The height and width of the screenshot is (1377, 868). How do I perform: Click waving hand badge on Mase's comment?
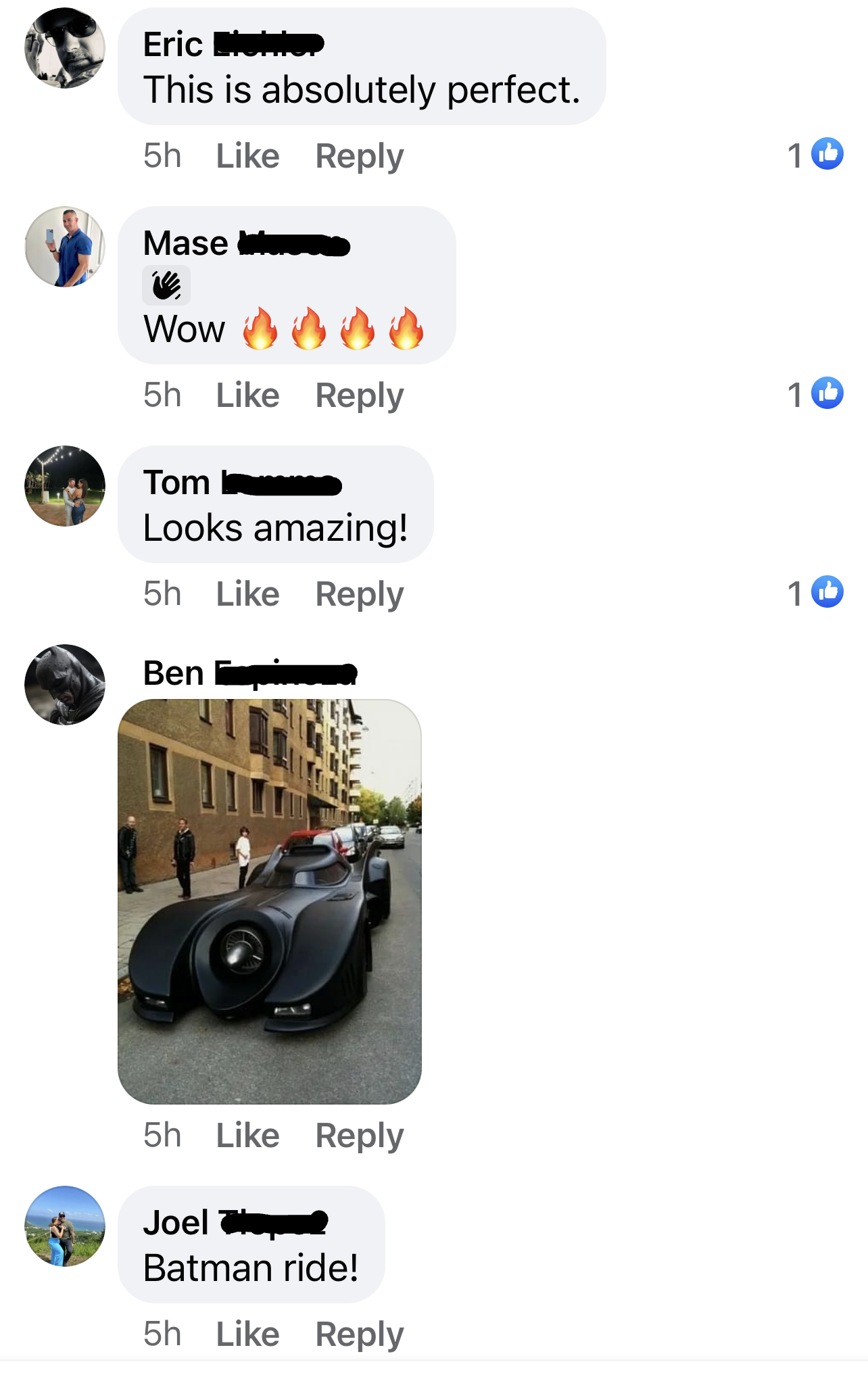click(x=166, y=285)
